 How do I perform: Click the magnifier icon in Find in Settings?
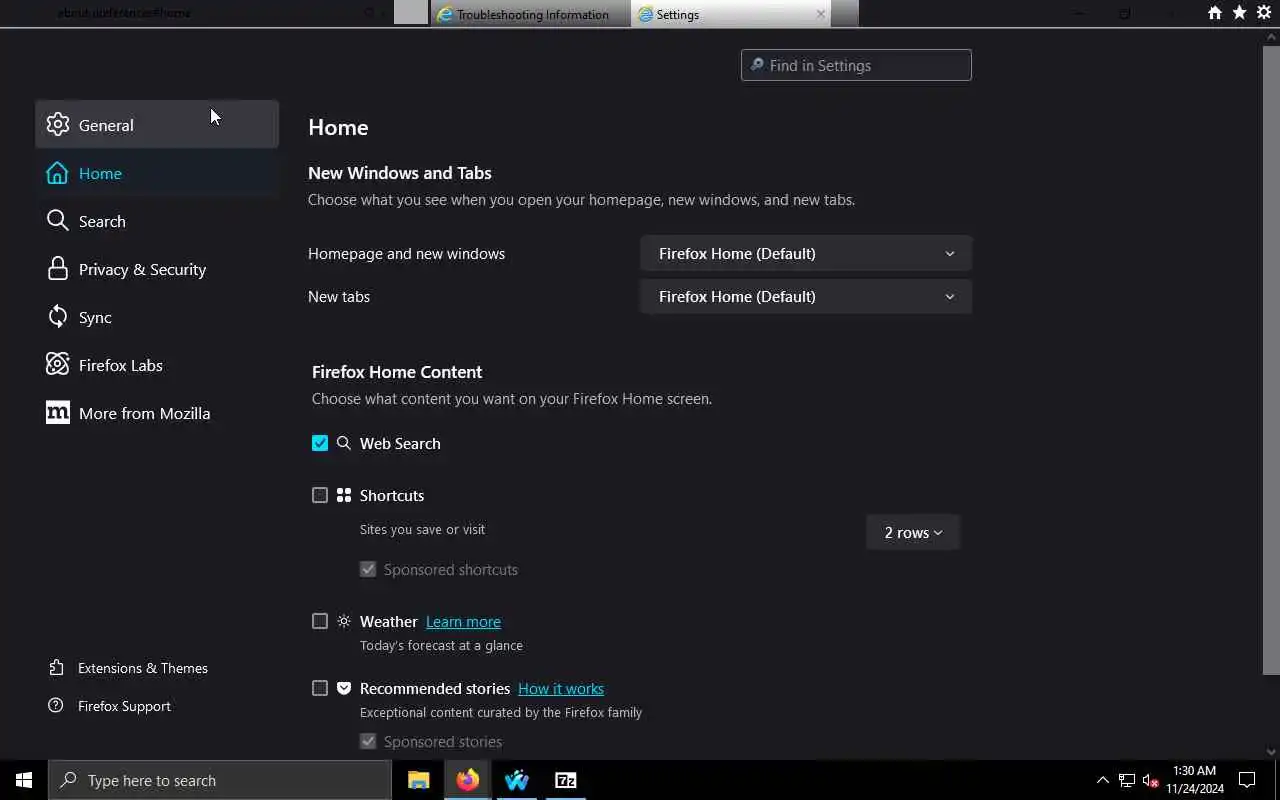point(757,65)
